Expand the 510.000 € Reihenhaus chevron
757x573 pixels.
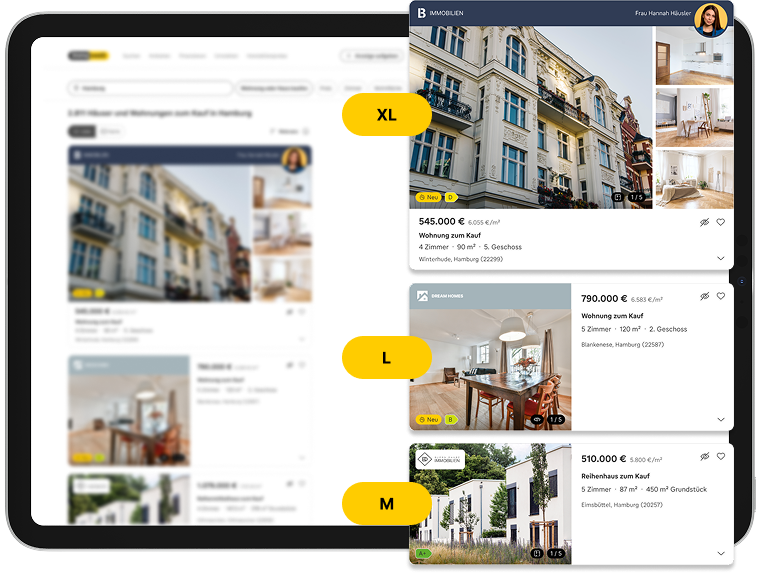[720, 553]
